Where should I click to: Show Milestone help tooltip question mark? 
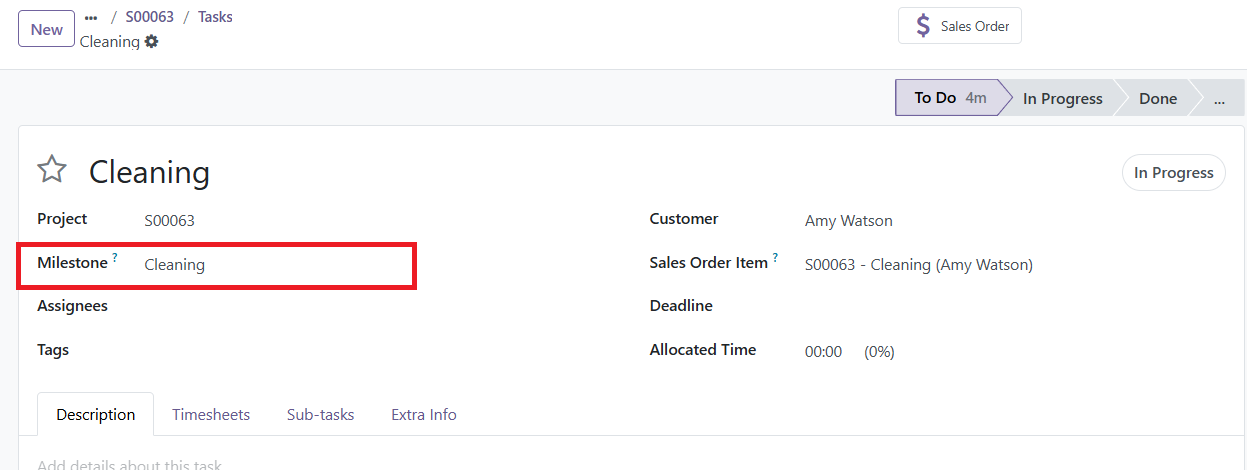pyautogui.click(x=115, y=258)
